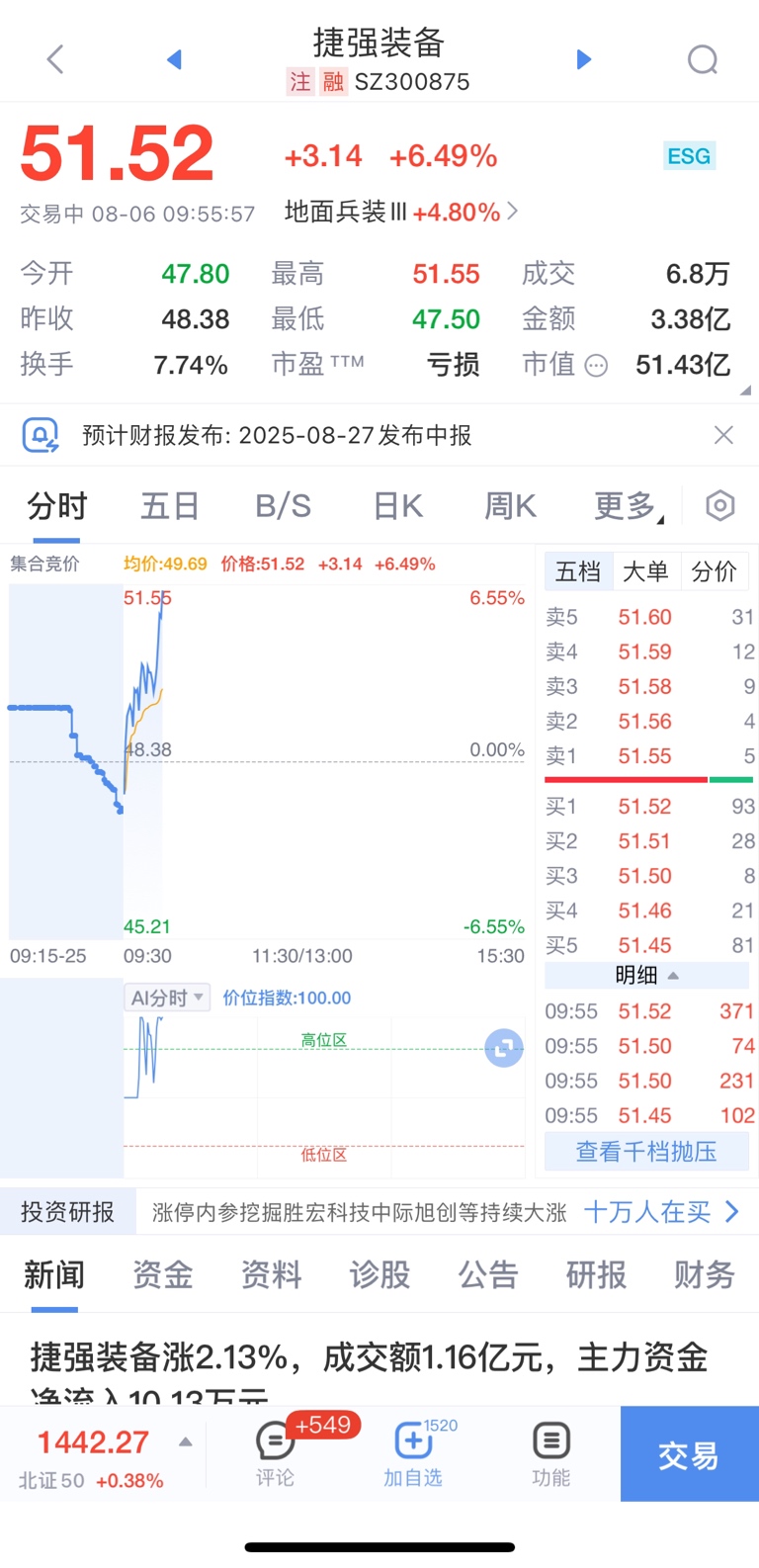
Task: Go to next stock with right triangle
Action: [584, 59]
